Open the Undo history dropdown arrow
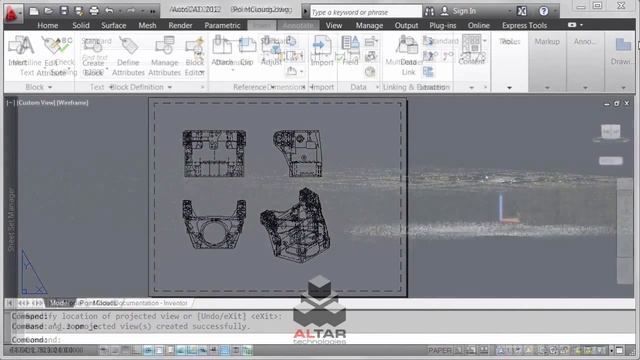Screen dimensions: 640x360 pos(120,11)
